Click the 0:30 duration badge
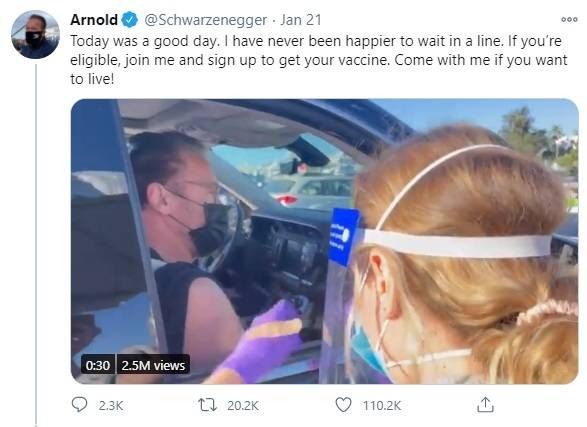The image size is (587, 427). [98, 365]
